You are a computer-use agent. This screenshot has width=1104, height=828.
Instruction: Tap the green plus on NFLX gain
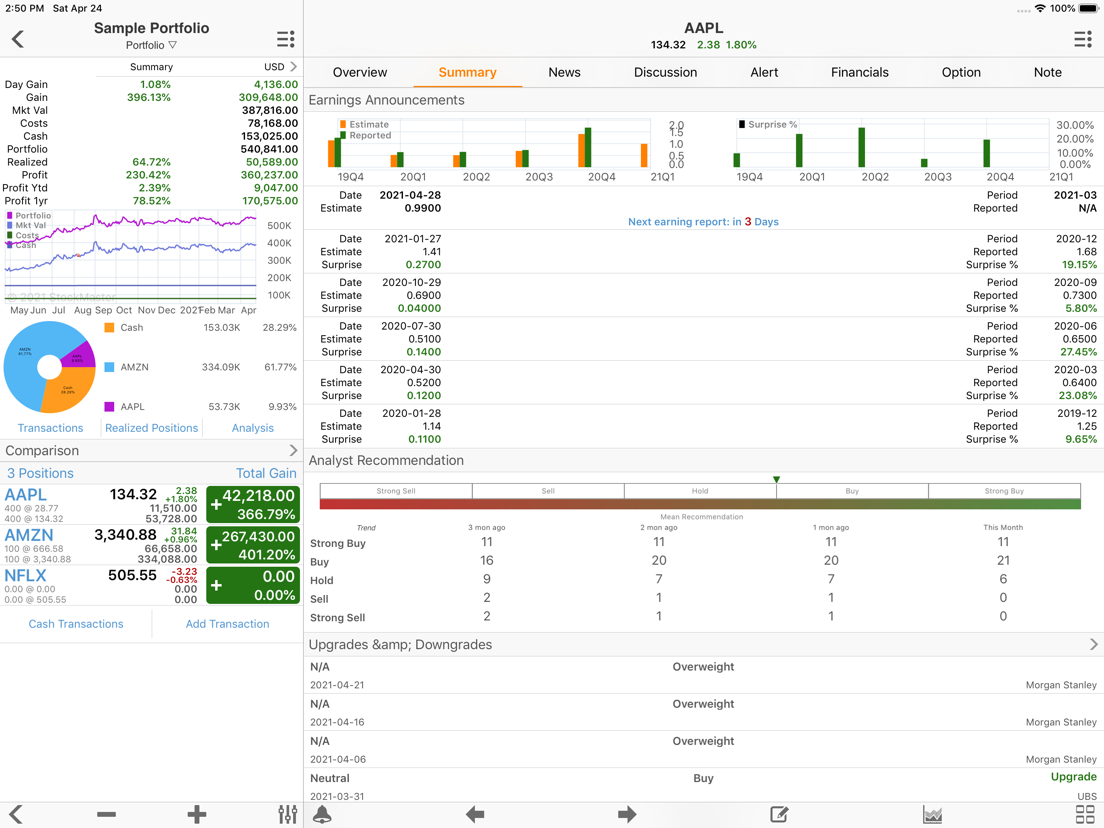pyautogui.click(x=216, y=585)
